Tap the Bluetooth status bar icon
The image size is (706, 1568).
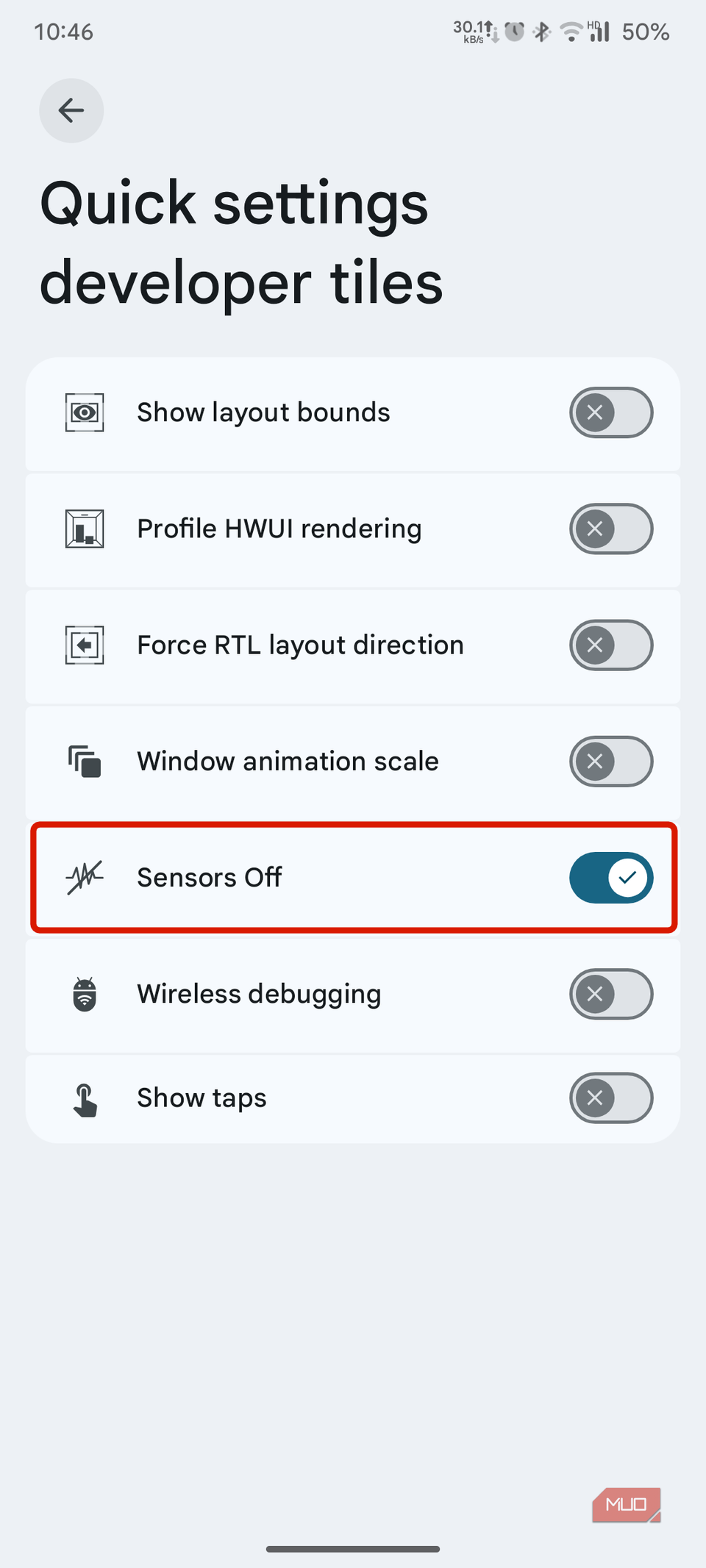tap(542, 32)
